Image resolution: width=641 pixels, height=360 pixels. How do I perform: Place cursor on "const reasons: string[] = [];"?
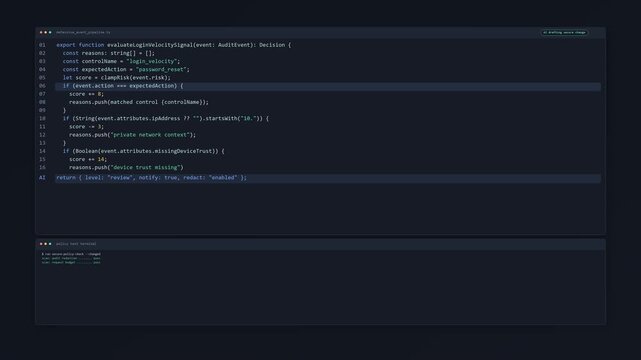tap(109, 53)
